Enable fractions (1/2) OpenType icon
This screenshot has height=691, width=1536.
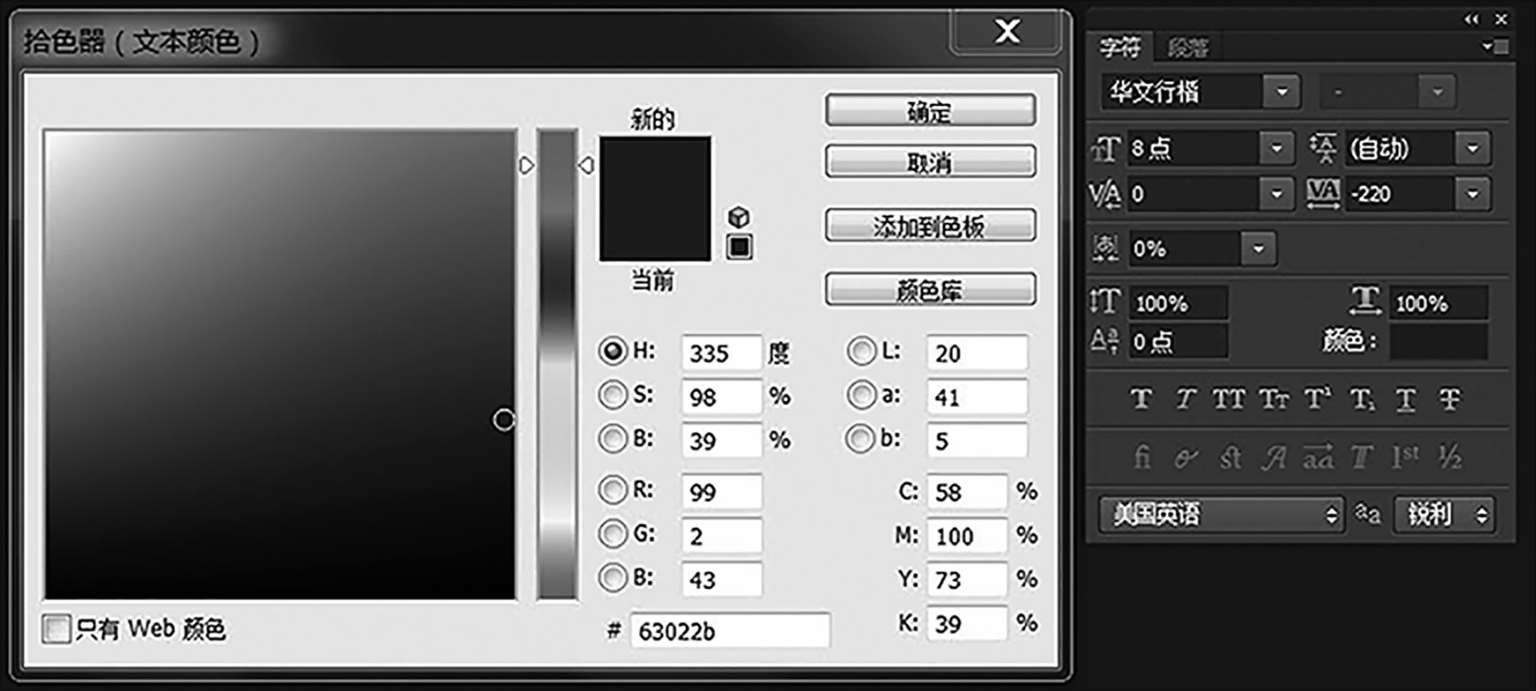coord(1449,457)
